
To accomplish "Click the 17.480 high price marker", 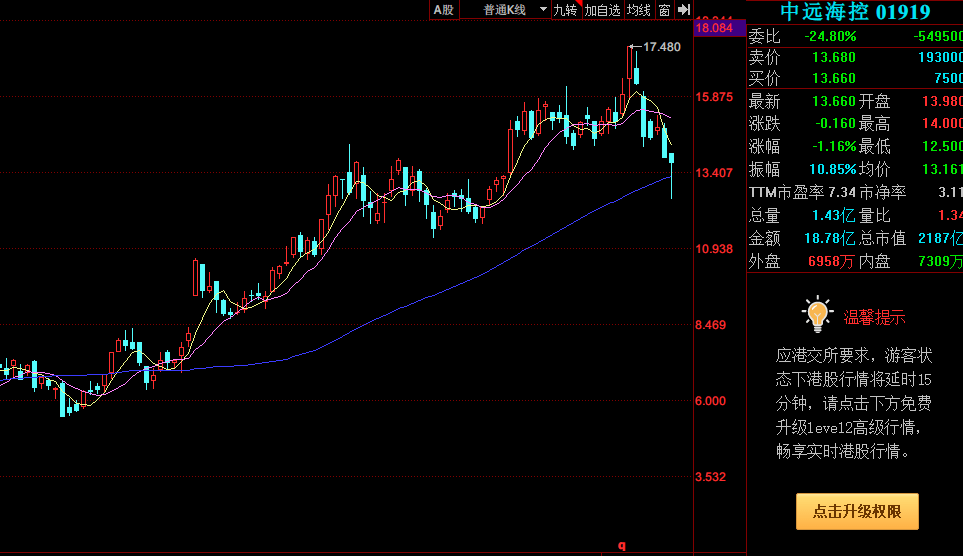I will click(661, 47).
